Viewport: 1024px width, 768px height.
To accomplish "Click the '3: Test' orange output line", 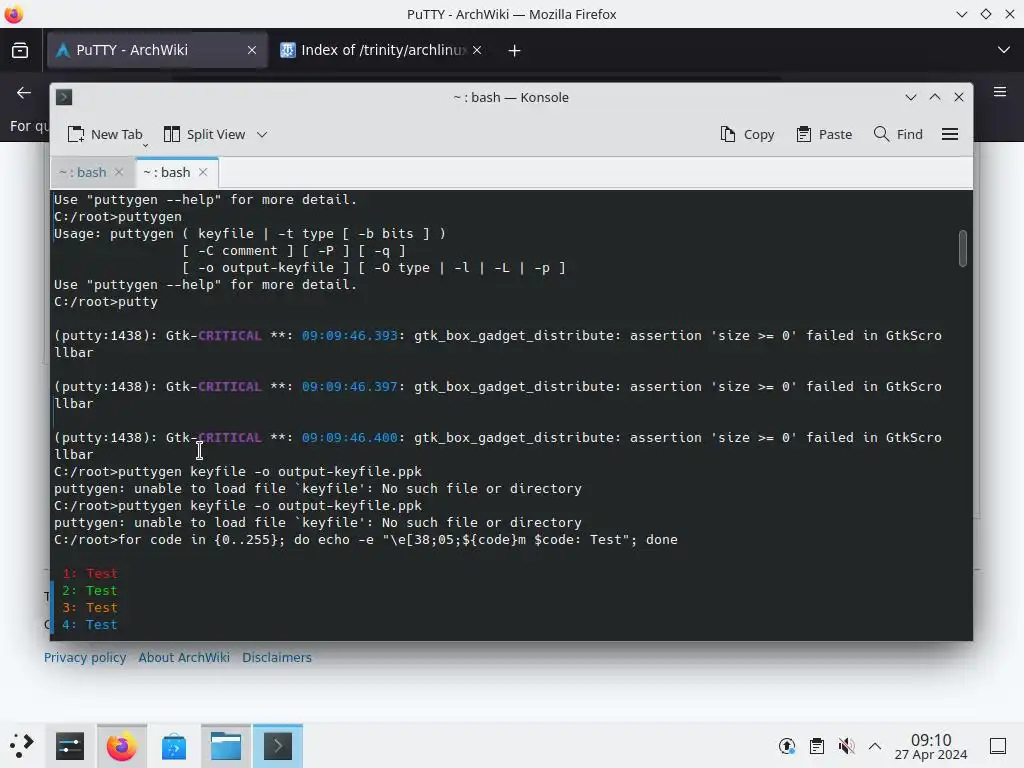I will [x=90, y=607].
